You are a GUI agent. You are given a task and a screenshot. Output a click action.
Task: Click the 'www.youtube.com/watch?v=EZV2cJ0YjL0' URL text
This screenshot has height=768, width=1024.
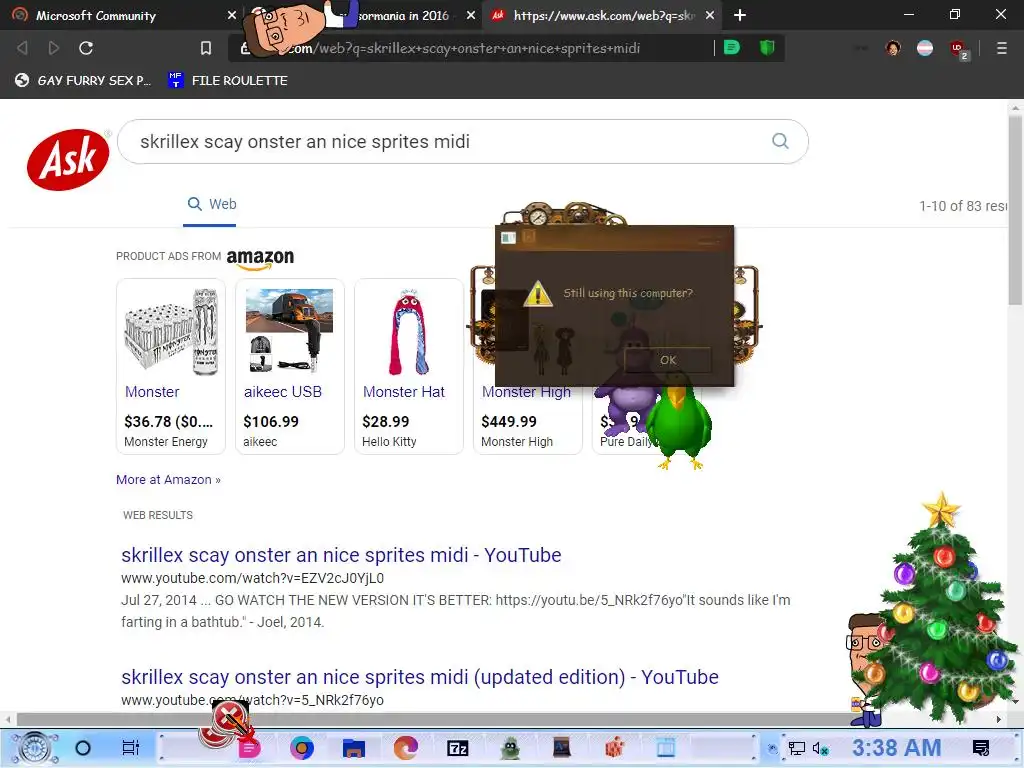click(x=252, y=578)
